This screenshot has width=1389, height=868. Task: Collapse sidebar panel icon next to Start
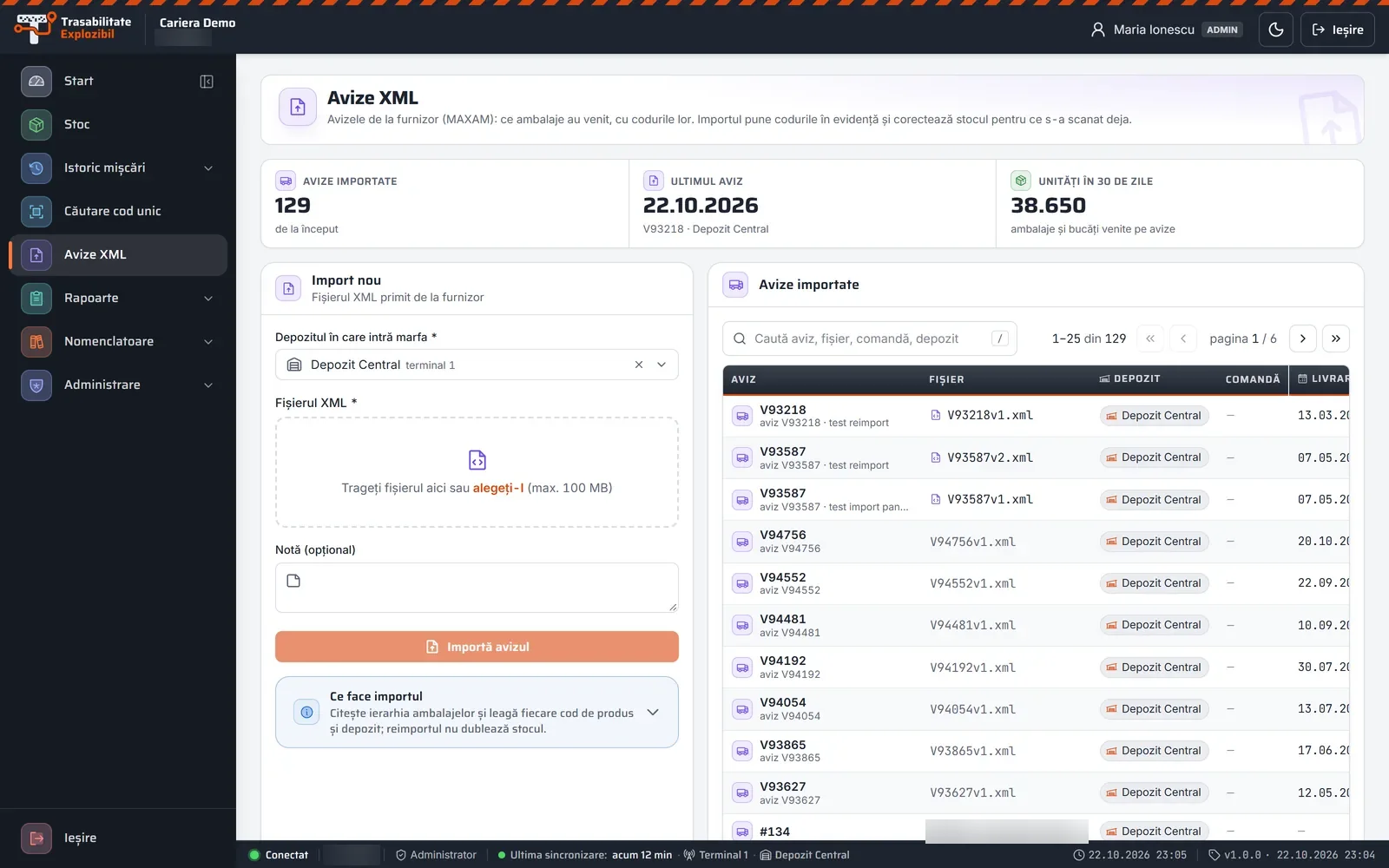point(207,82)
